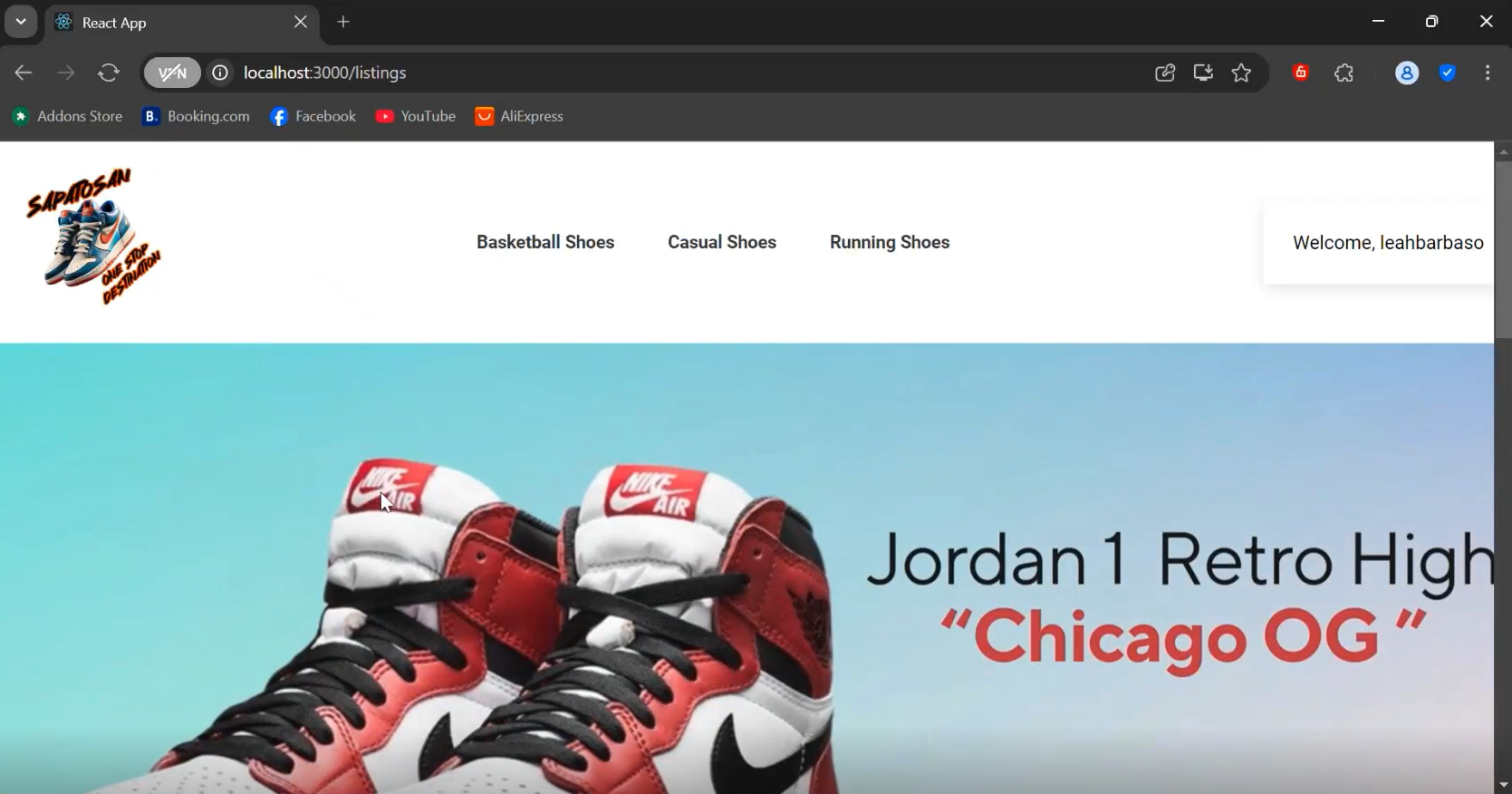Open the Running Shoes category
The width and height of the screenshot is (1512, 794).
click(890, 242)
